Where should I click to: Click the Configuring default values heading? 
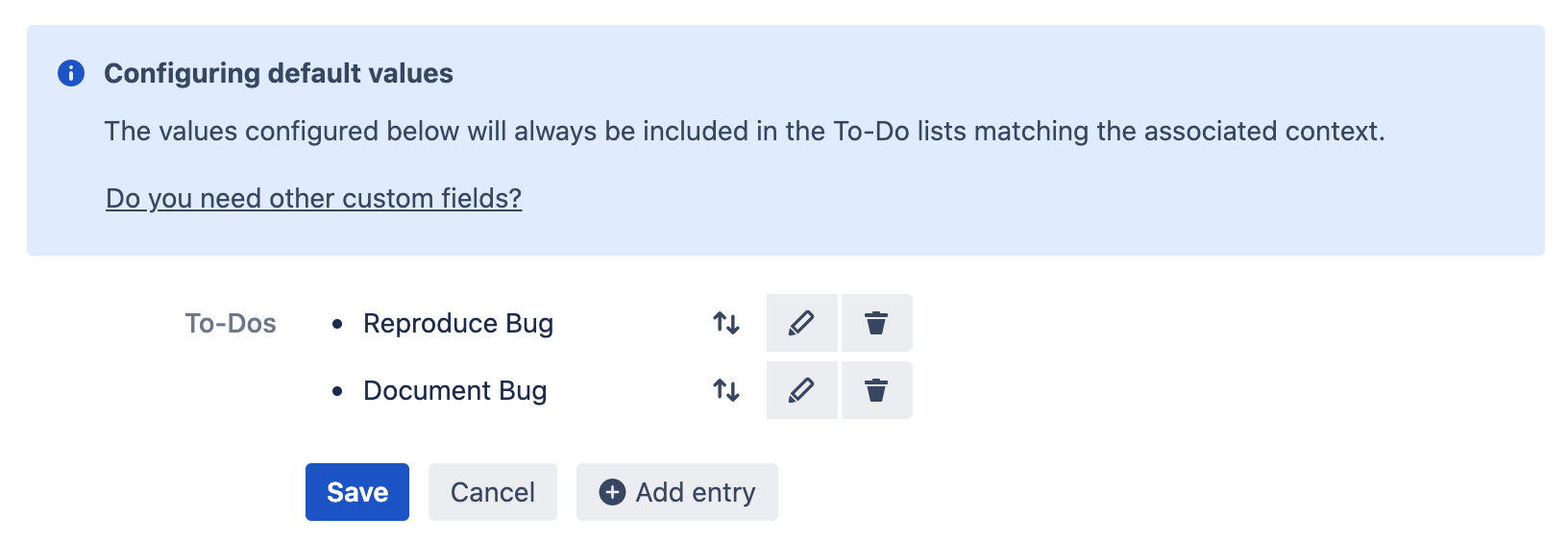[279, 74]
